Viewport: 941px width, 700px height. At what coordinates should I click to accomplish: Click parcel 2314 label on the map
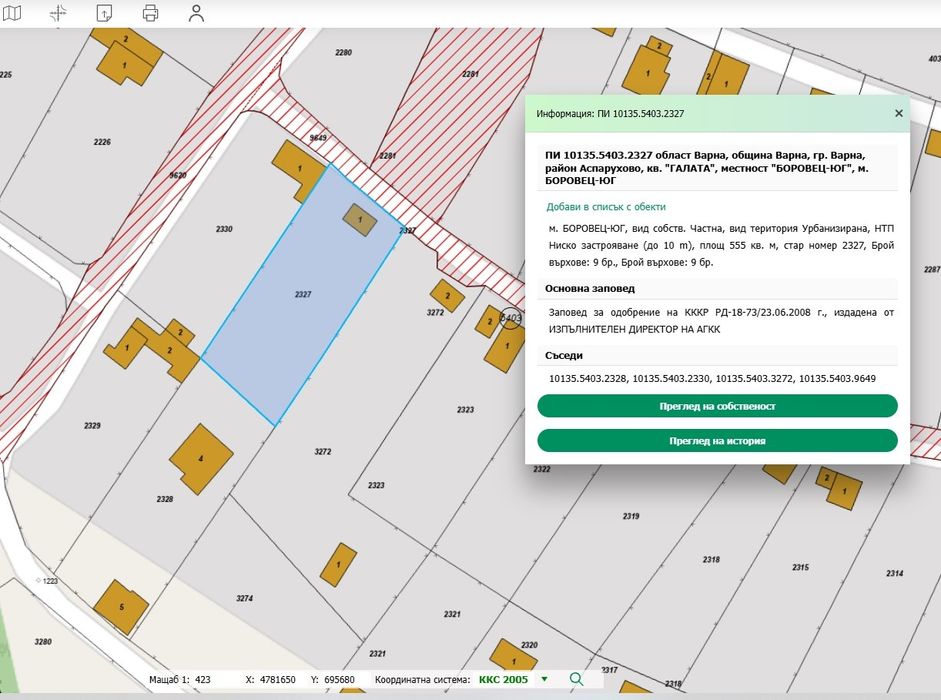[x=894, y=573]
